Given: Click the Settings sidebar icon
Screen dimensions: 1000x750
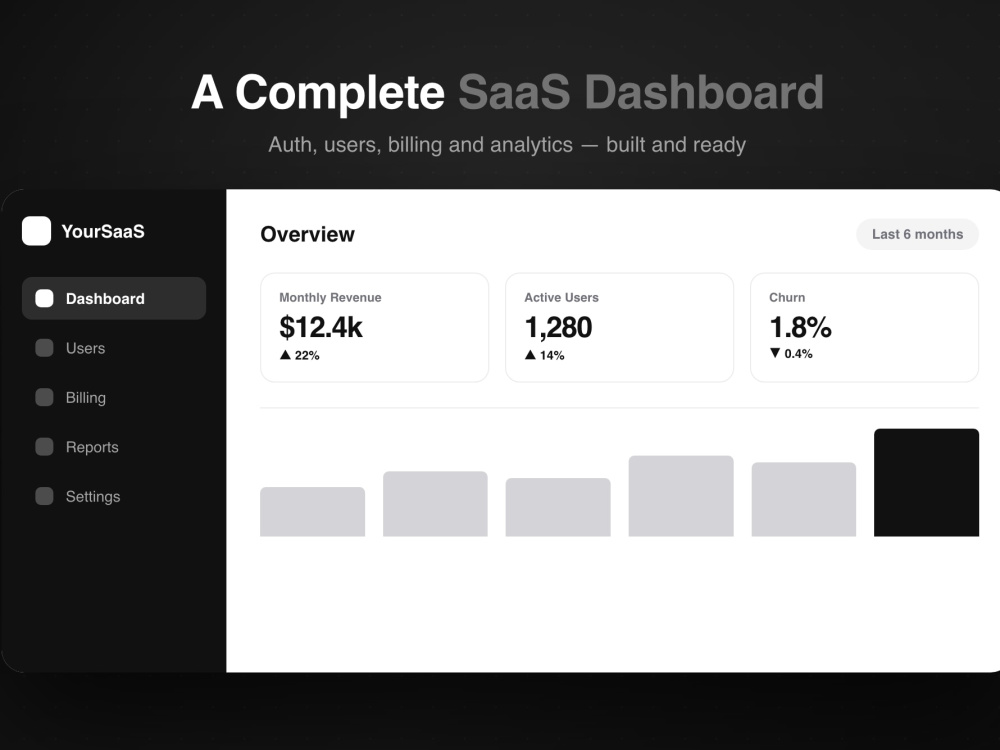Looking at the screenshot, I should coord(44,496).
